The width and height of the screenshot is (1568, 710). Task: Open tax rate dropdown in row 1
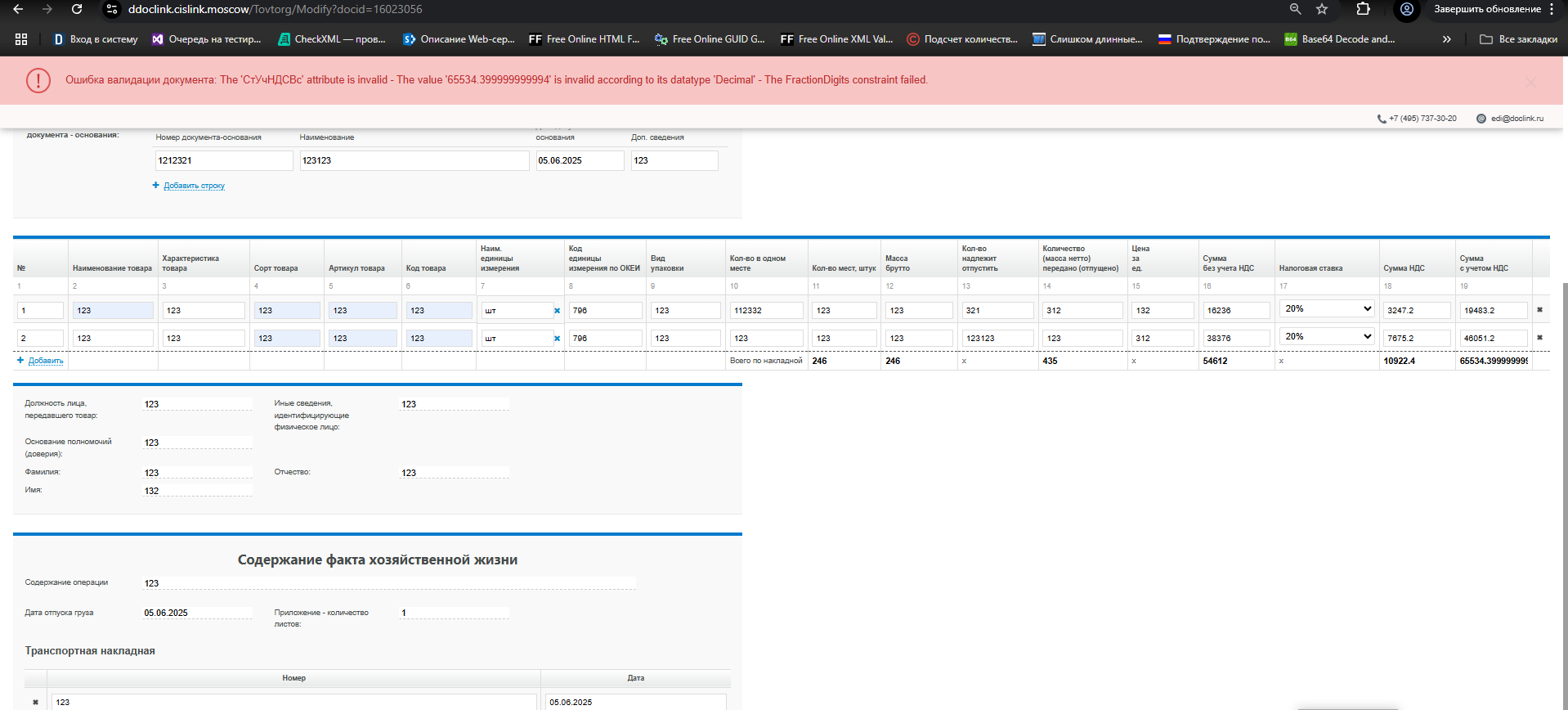(x=1326, y=308)
